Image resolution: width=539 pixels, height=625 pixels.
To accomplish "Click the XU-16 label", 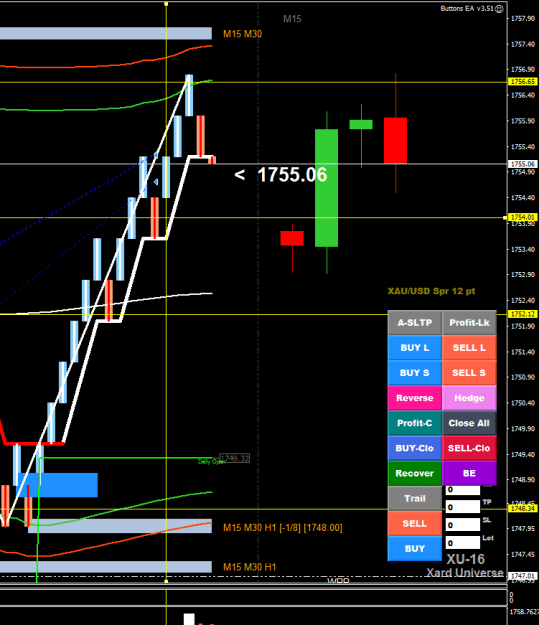I will pos(465,559).
